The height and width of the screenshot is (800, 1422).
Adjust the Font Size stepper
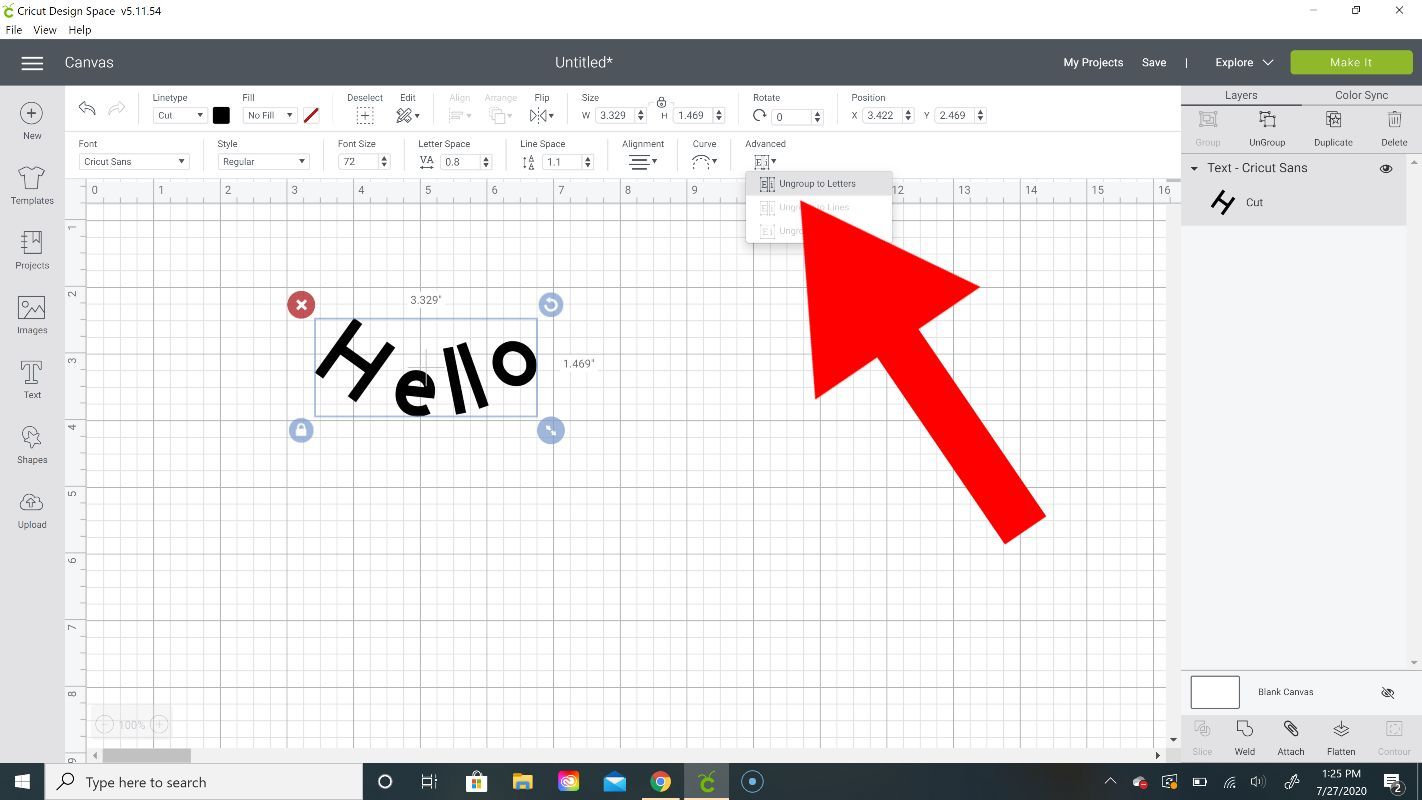point(384,162)
